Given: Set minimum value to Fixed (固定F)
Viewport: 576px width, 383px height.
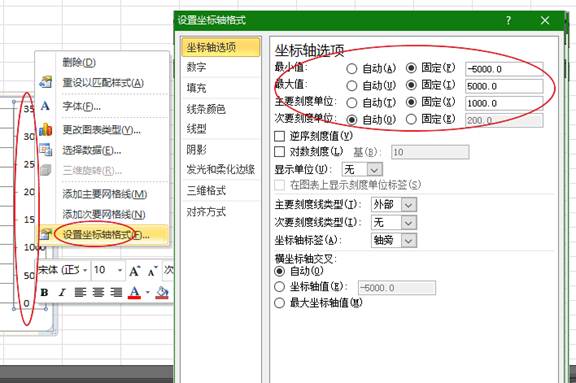Looking at the screenshot, I should pyautogui.click(x=411, y=68).
